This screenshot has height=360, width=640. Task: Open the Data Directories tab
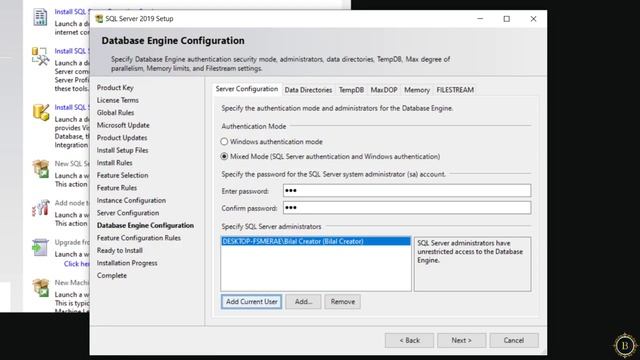[x=308, y=90]
